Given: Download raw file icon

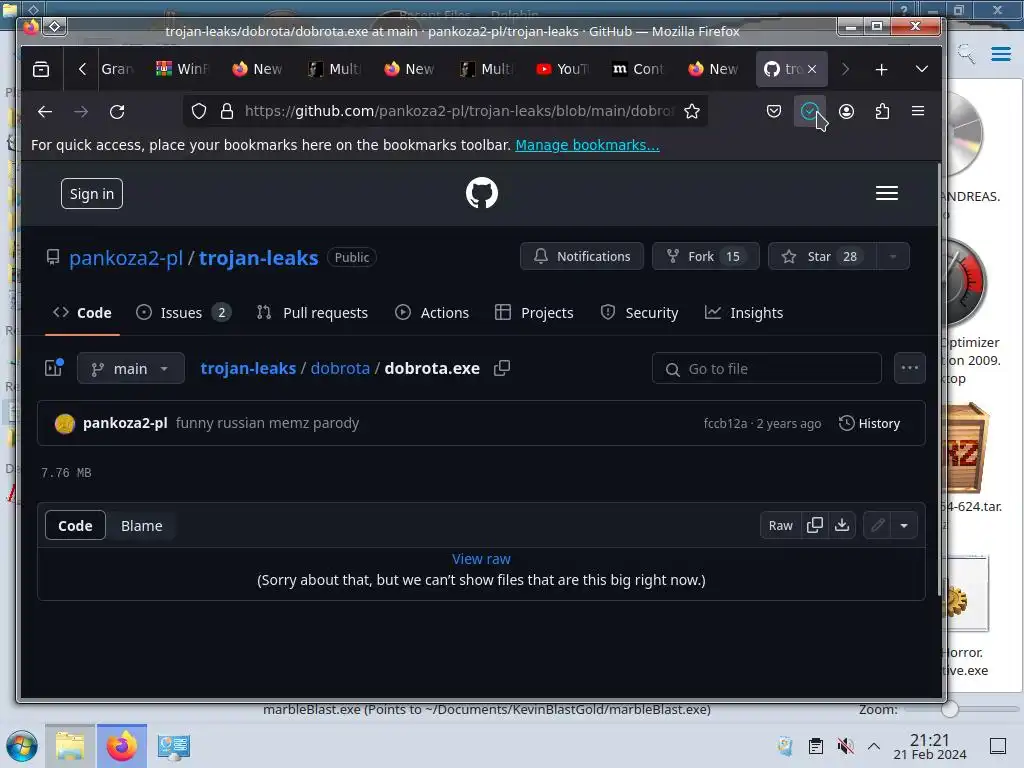Looking at the screenshot, I should pyautogui.click(x=842, y=526).
